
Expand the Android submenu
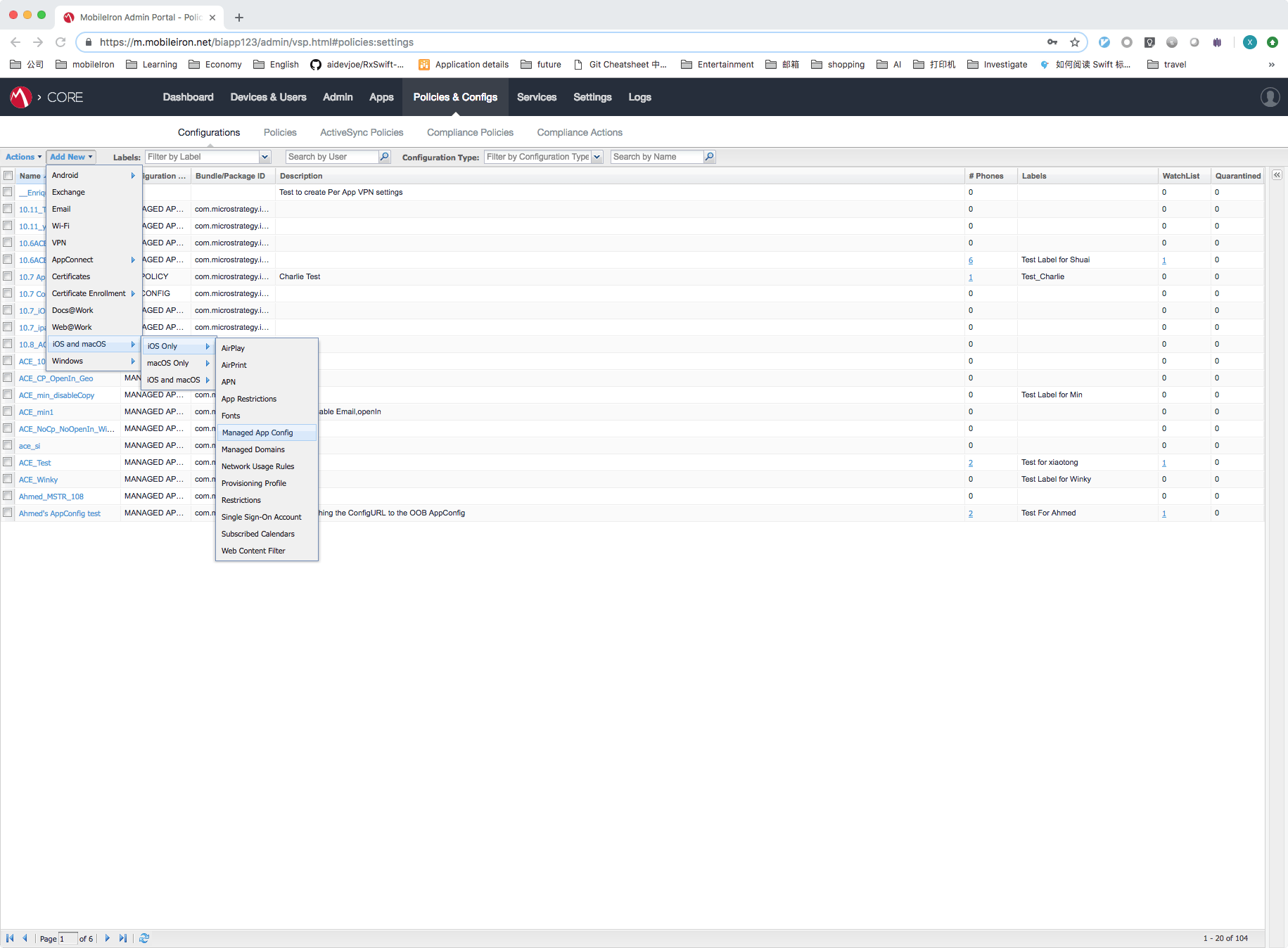(94, 175)
